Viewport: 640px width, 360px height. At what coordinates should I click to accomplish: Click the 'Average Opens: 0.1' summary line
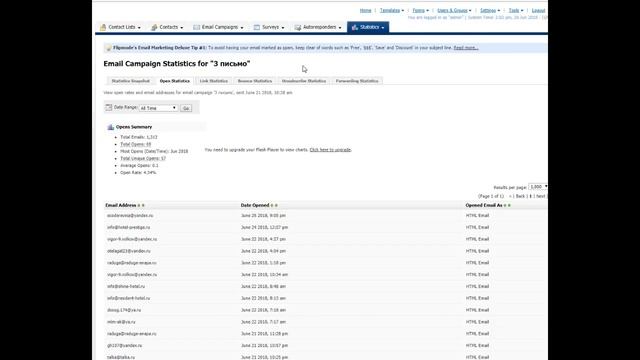point(139,166)
